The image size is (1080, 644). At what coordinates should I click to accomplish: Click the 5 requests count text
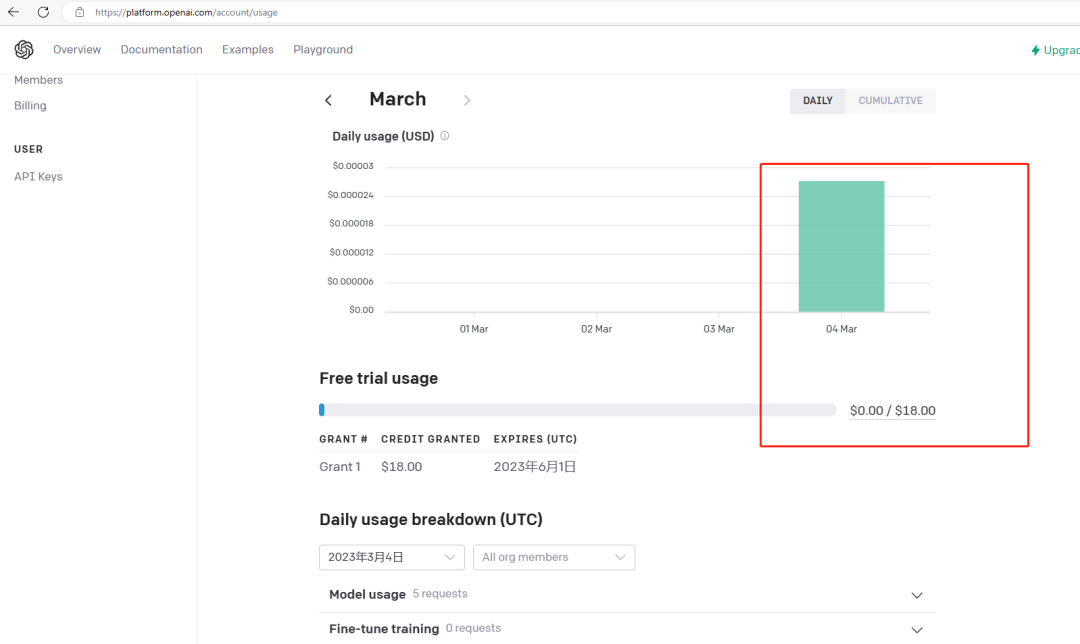[440, 594]
